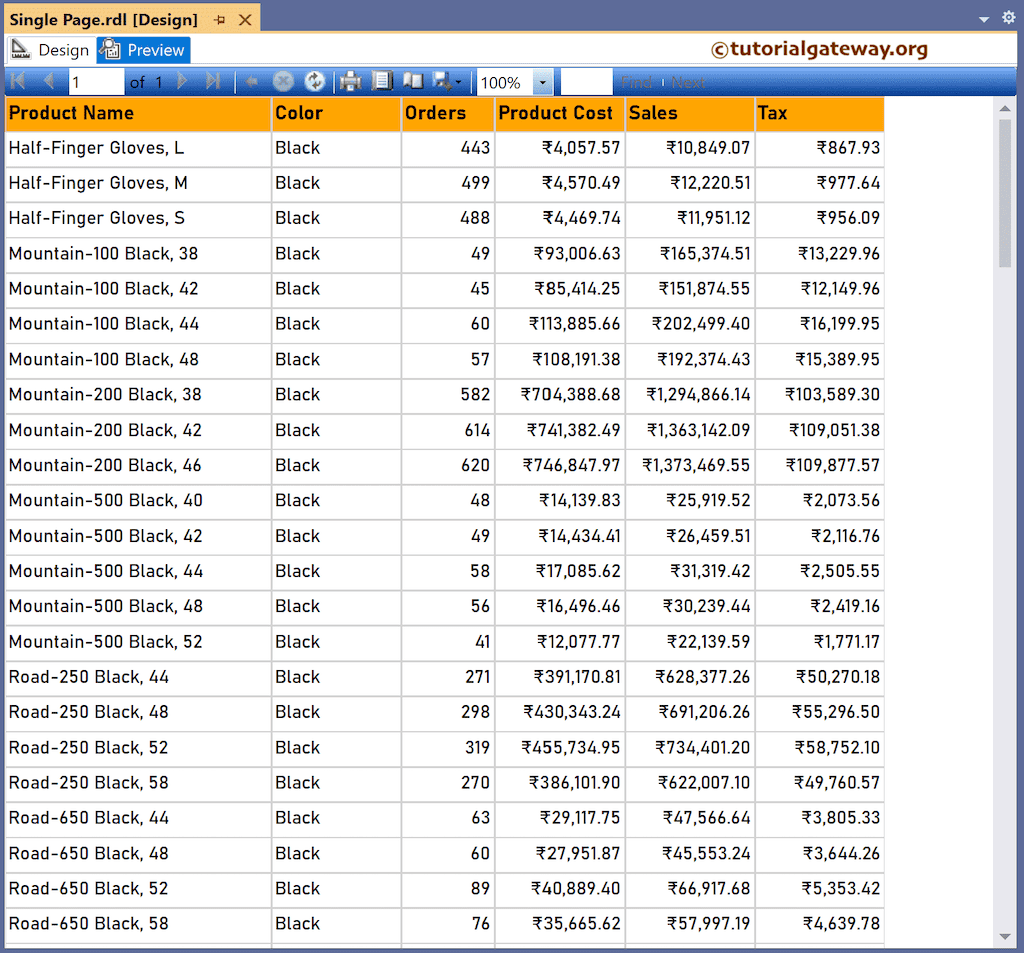This screenshot has width=1024, height=953.
Task: Click the Stop rendering icon
Action: (x=282, y=81)
